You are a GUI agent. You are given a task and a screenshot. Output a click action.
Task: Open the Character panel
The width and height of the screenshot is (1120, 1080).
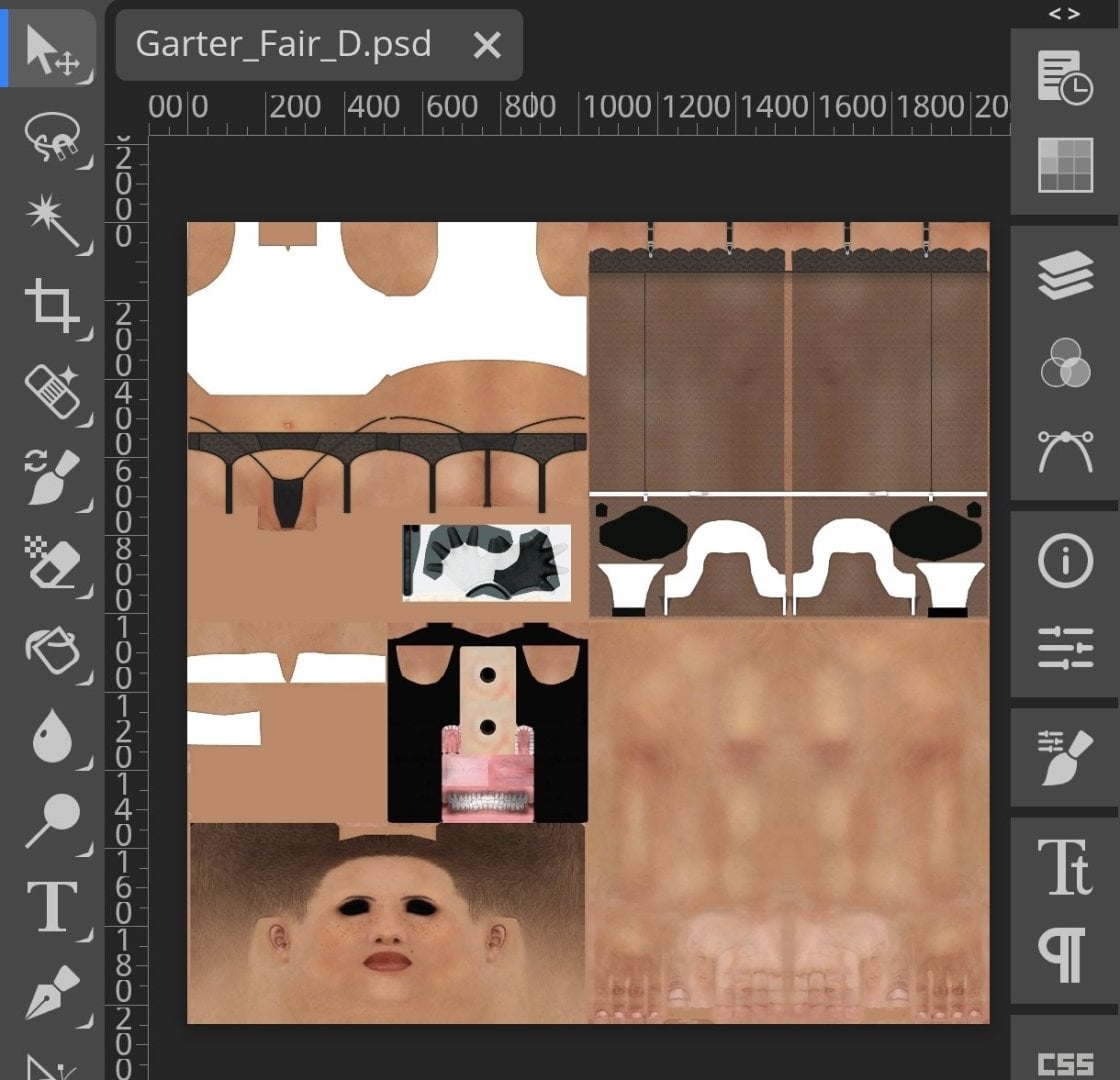click(1065, 867)
